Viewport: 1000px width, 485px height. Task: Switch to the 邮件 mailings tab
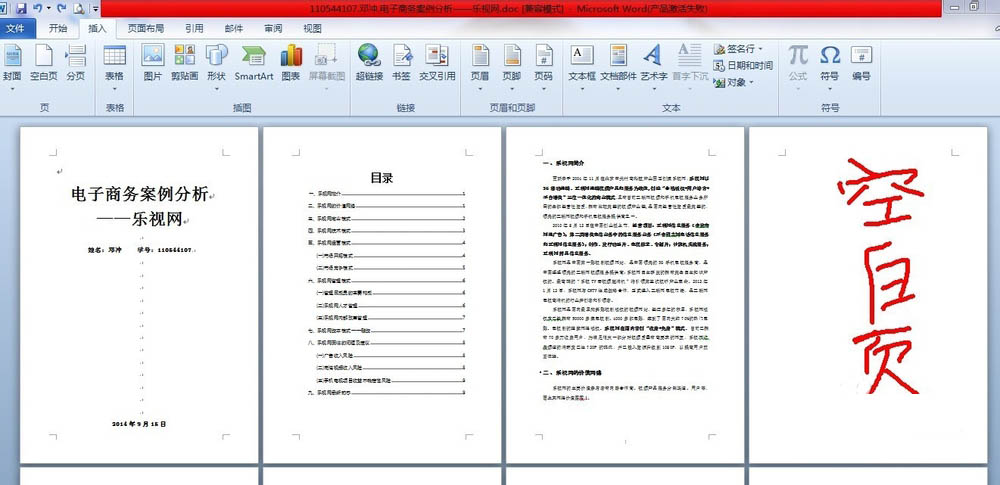click(x=234, y=29)
